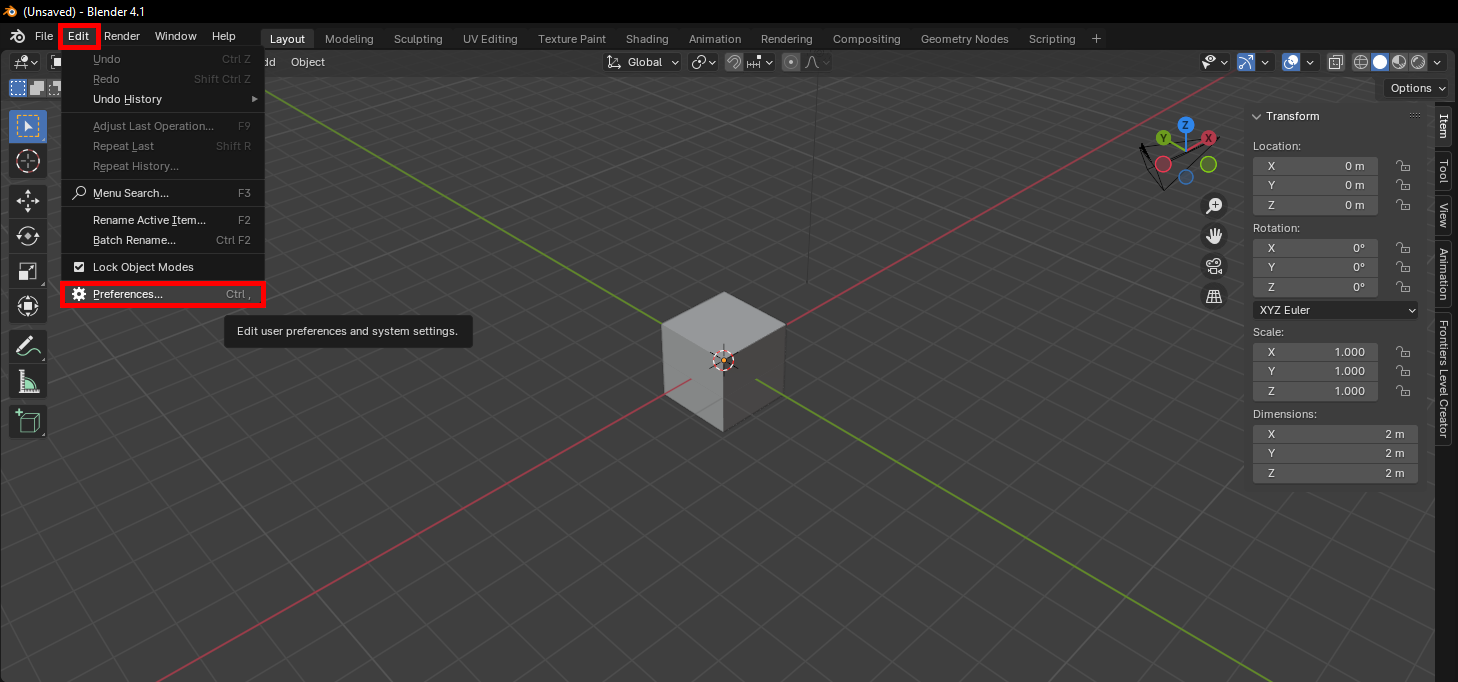Activate the Add Cube tool

(x=28, y=421)
